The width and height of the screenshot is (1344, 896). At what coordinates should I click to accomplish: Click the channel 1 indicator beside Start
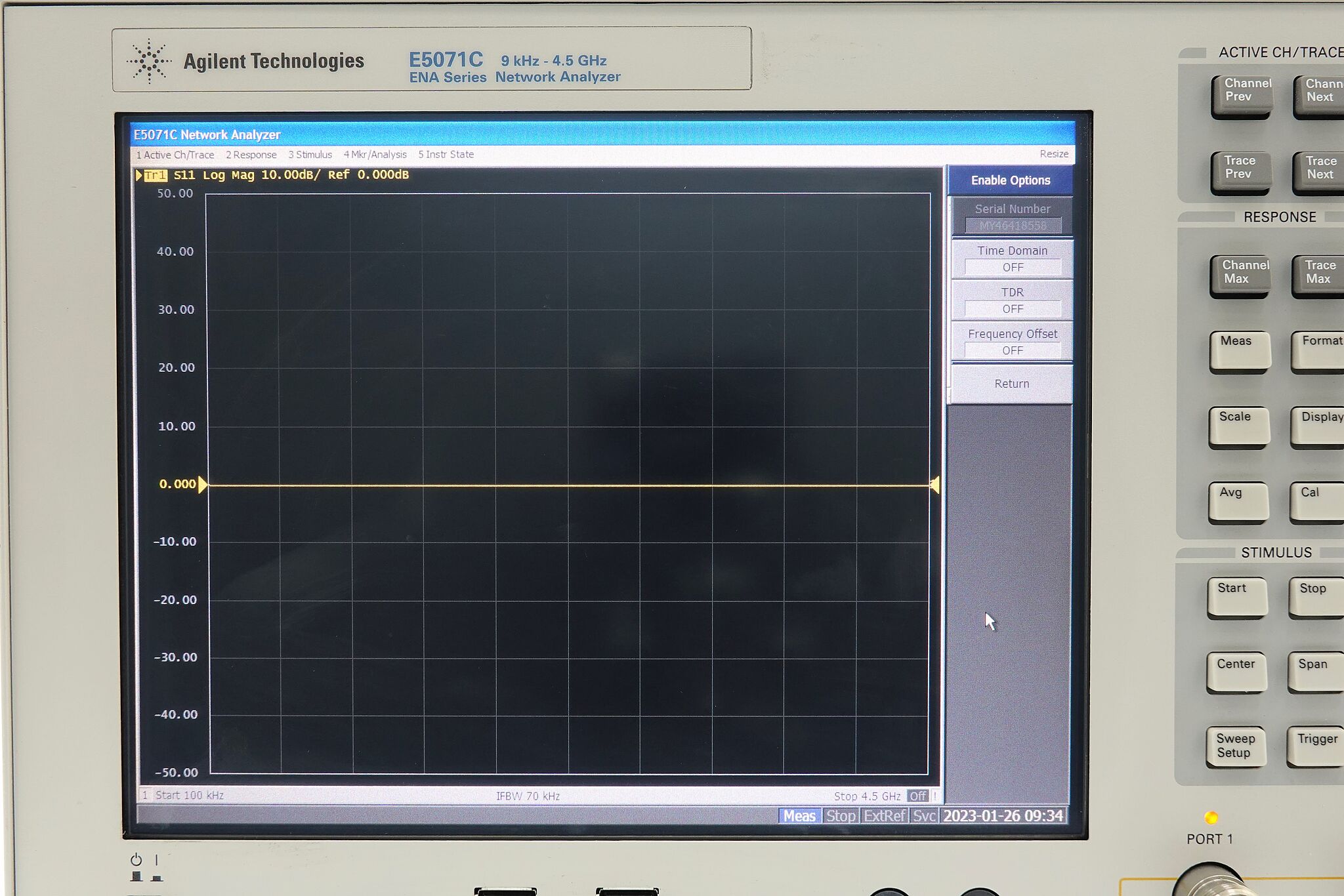pos(145,795)
